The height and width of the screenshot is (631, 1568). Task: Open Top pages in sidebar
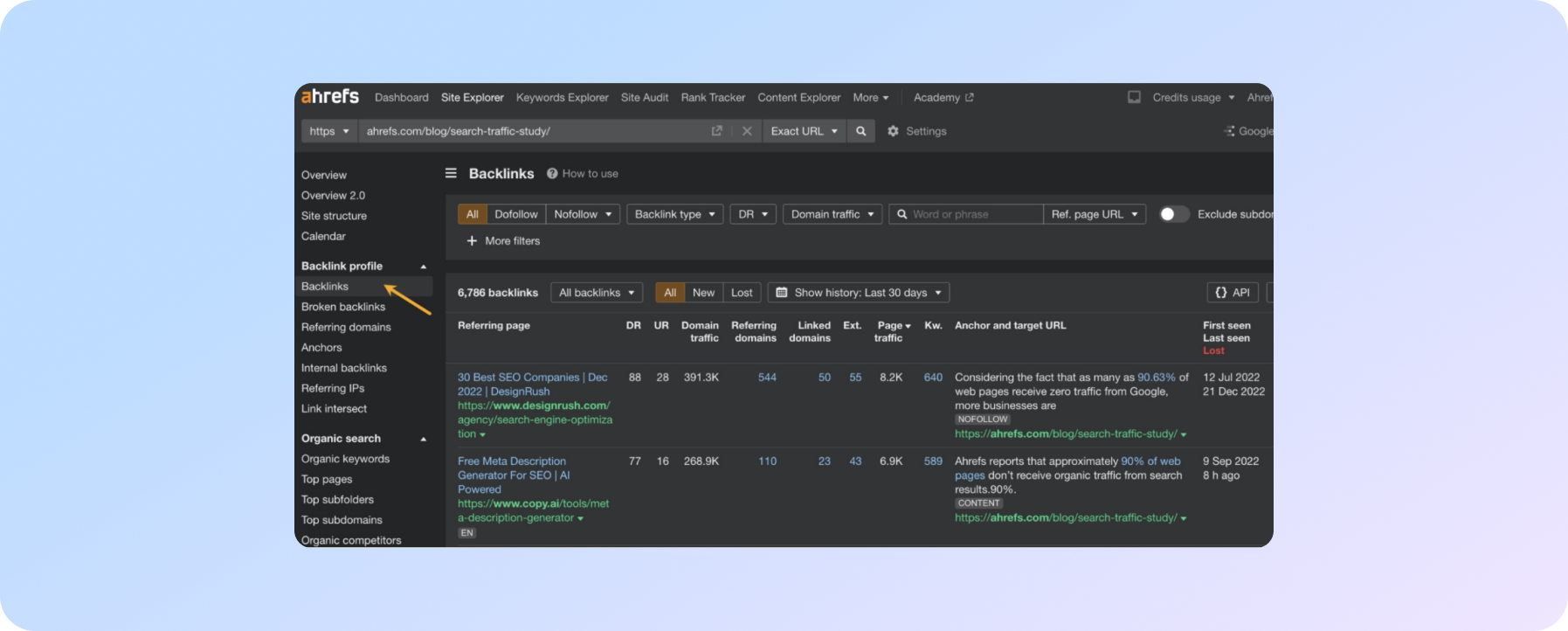327,479
